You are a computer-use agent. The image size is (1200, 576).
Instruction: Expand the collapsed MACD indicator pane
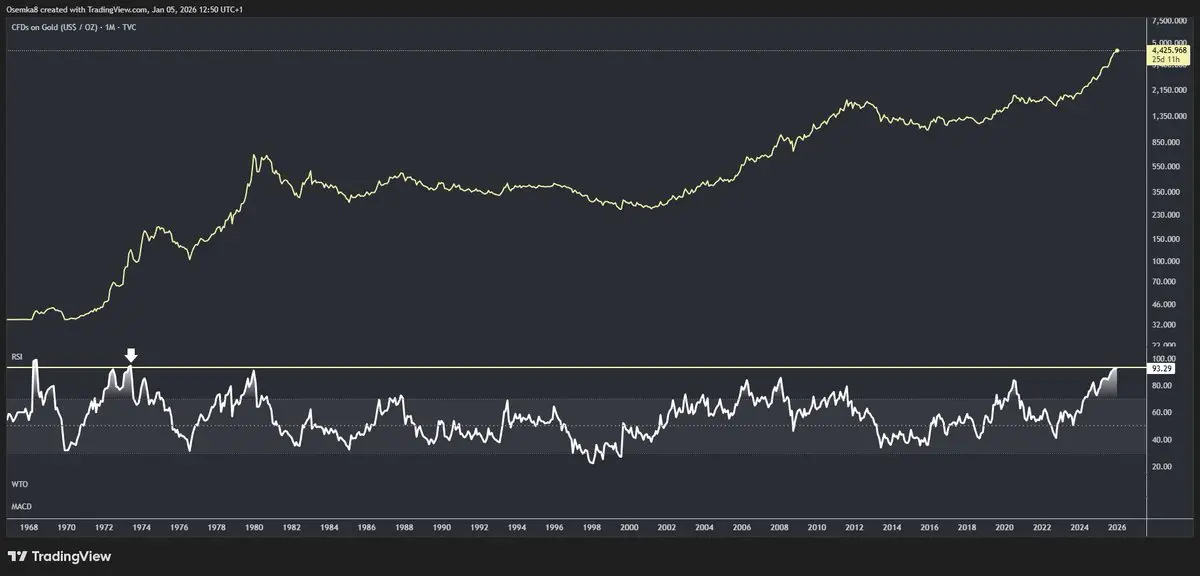21,507
